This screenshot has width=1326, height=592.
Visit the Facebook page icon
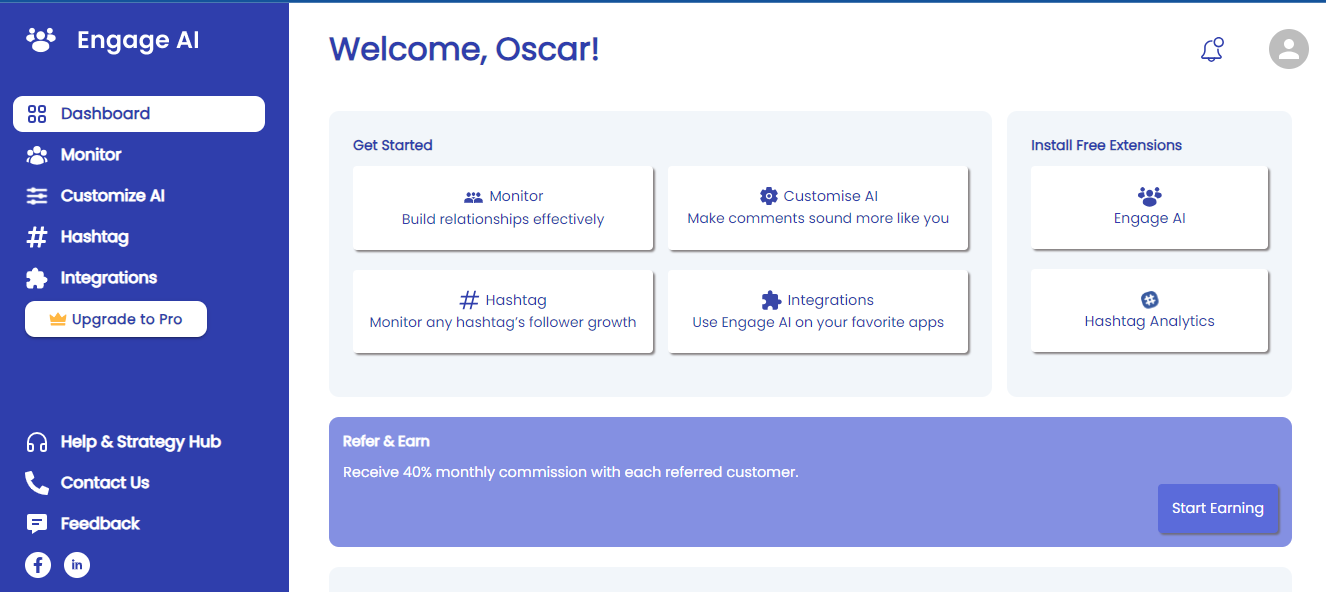38,565
